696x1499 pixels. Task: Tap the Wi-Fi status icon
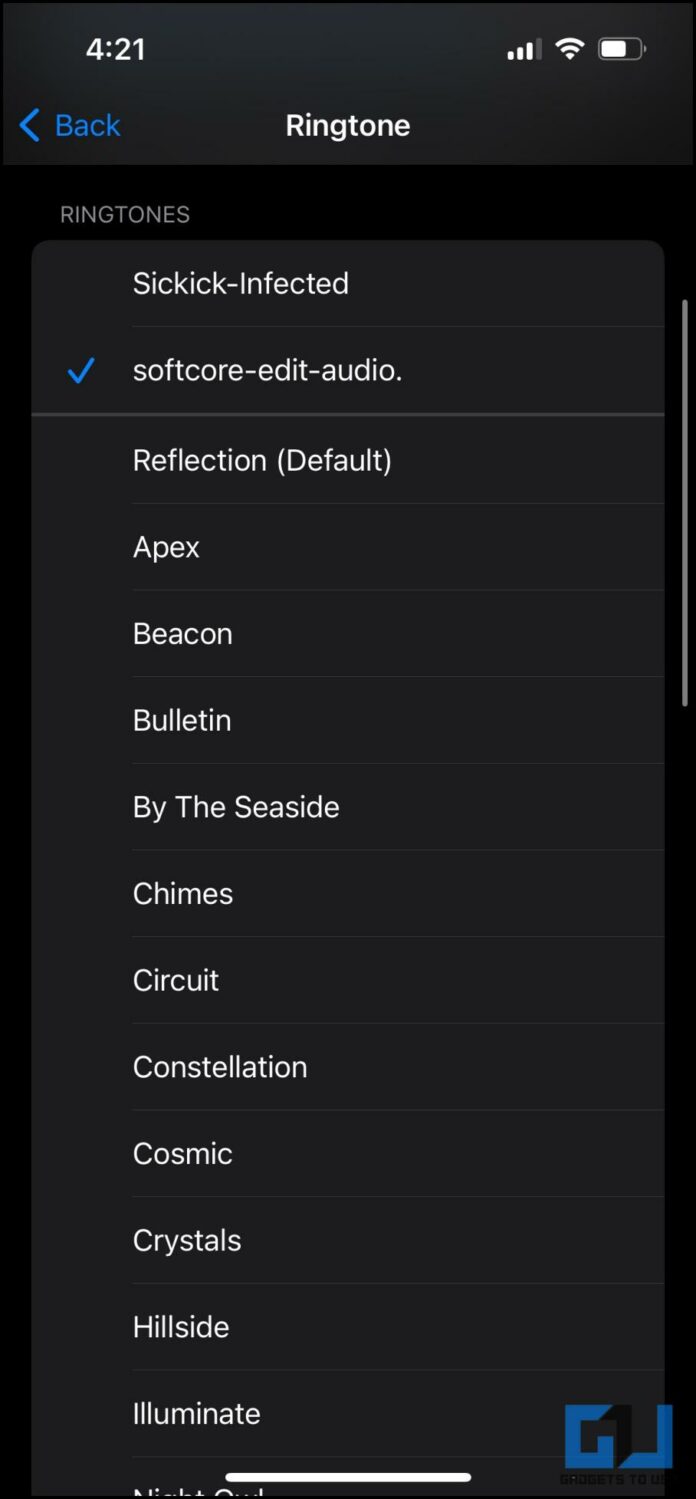(569, 49)
